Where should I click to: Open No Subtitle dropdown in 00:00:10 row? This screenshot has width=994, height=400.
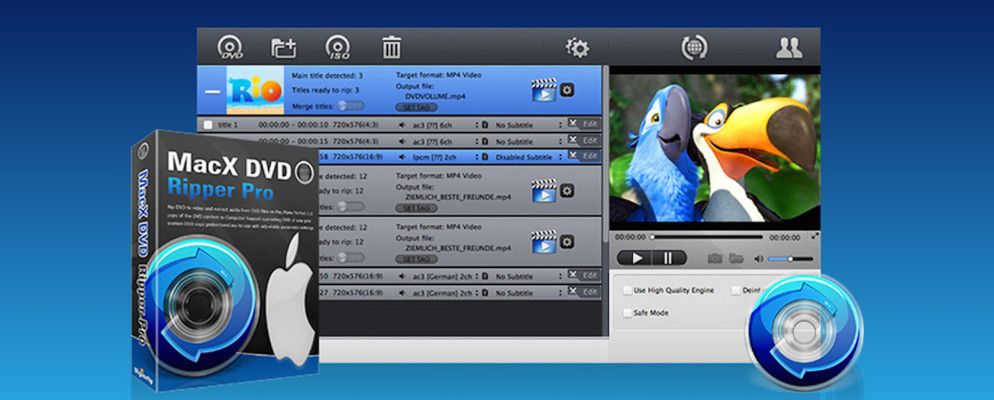click(528, 125)
